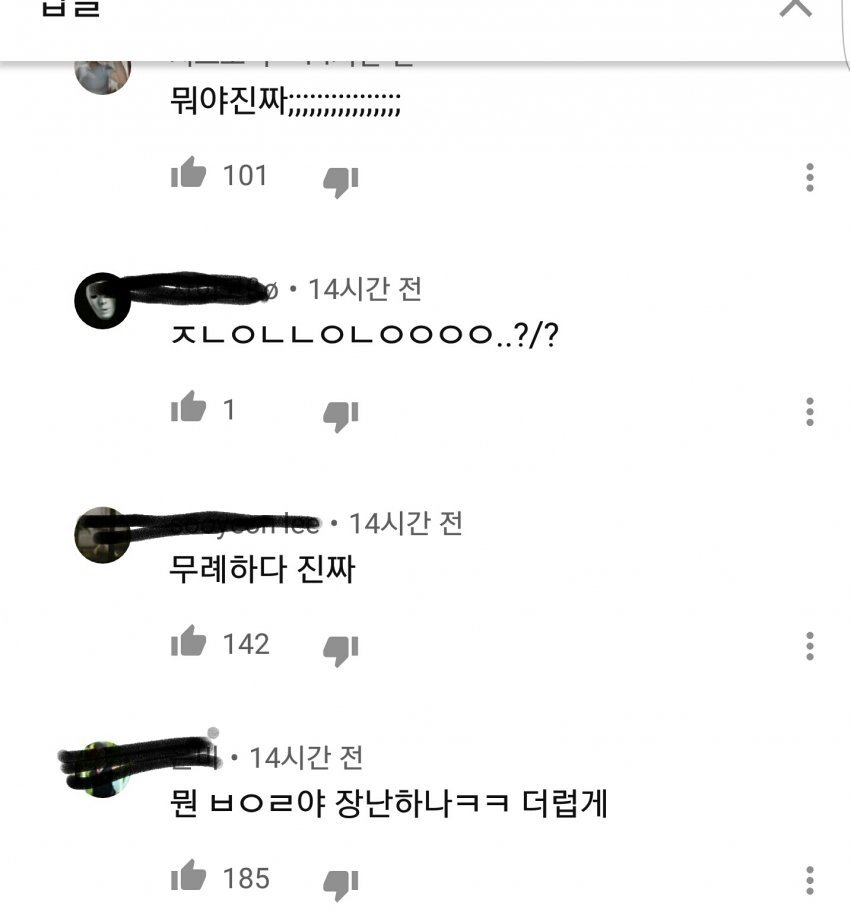Open the white mask avatar profile

click(x=102, y=300)
